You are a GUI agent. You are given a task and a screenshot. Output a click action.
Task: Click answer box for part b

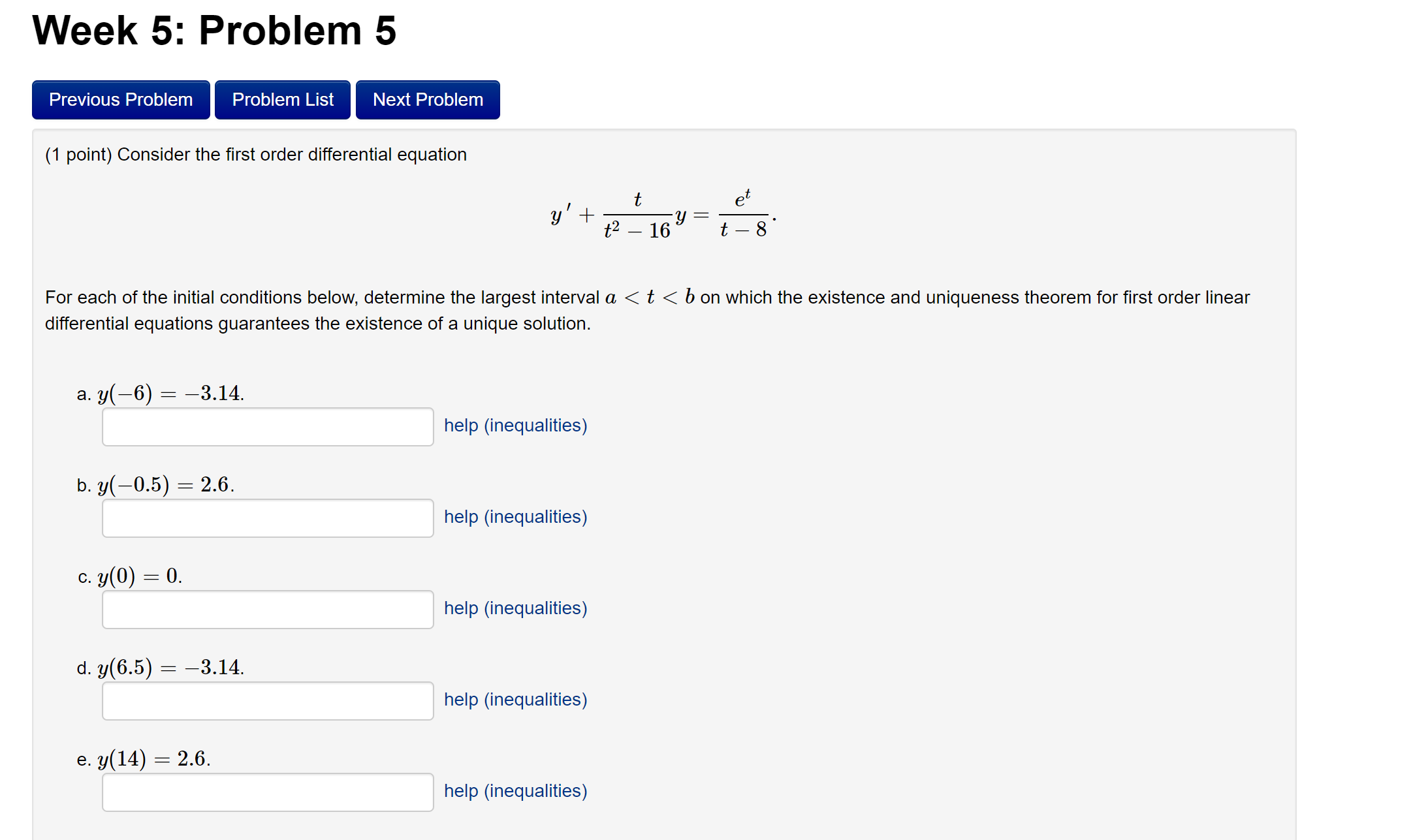tap(268, 518)
